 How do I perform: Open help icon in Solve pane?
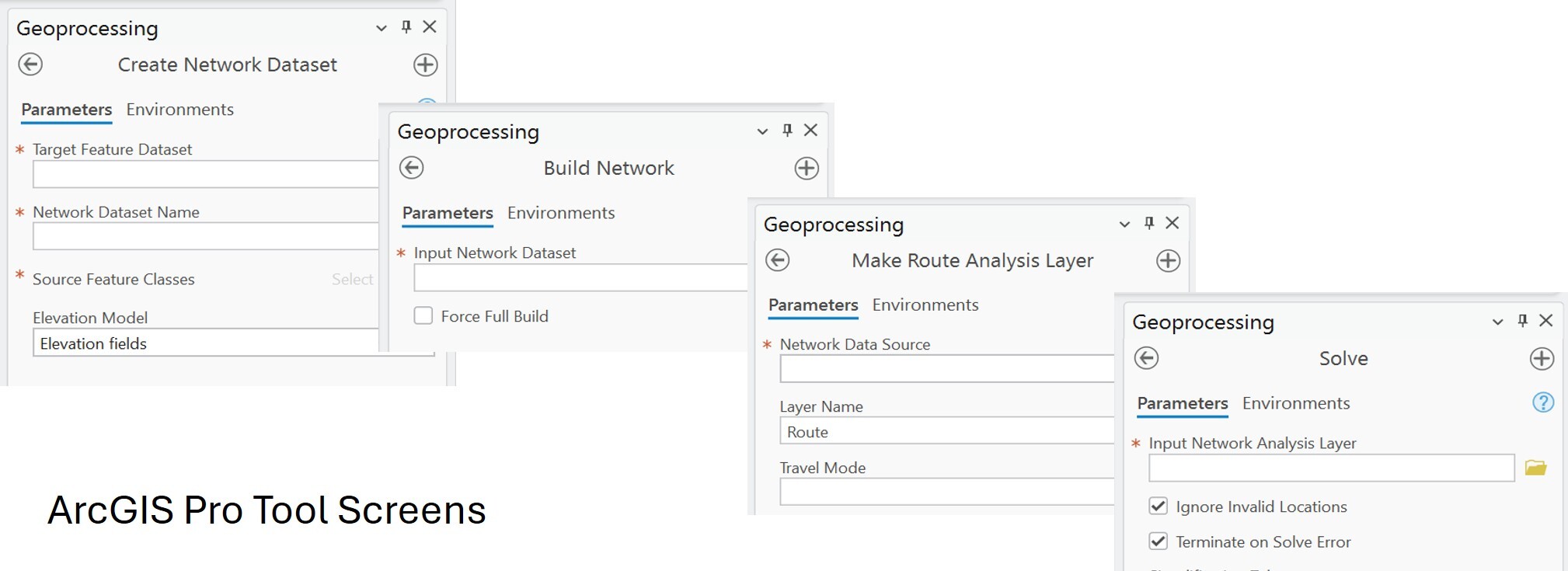(1542, 402)
